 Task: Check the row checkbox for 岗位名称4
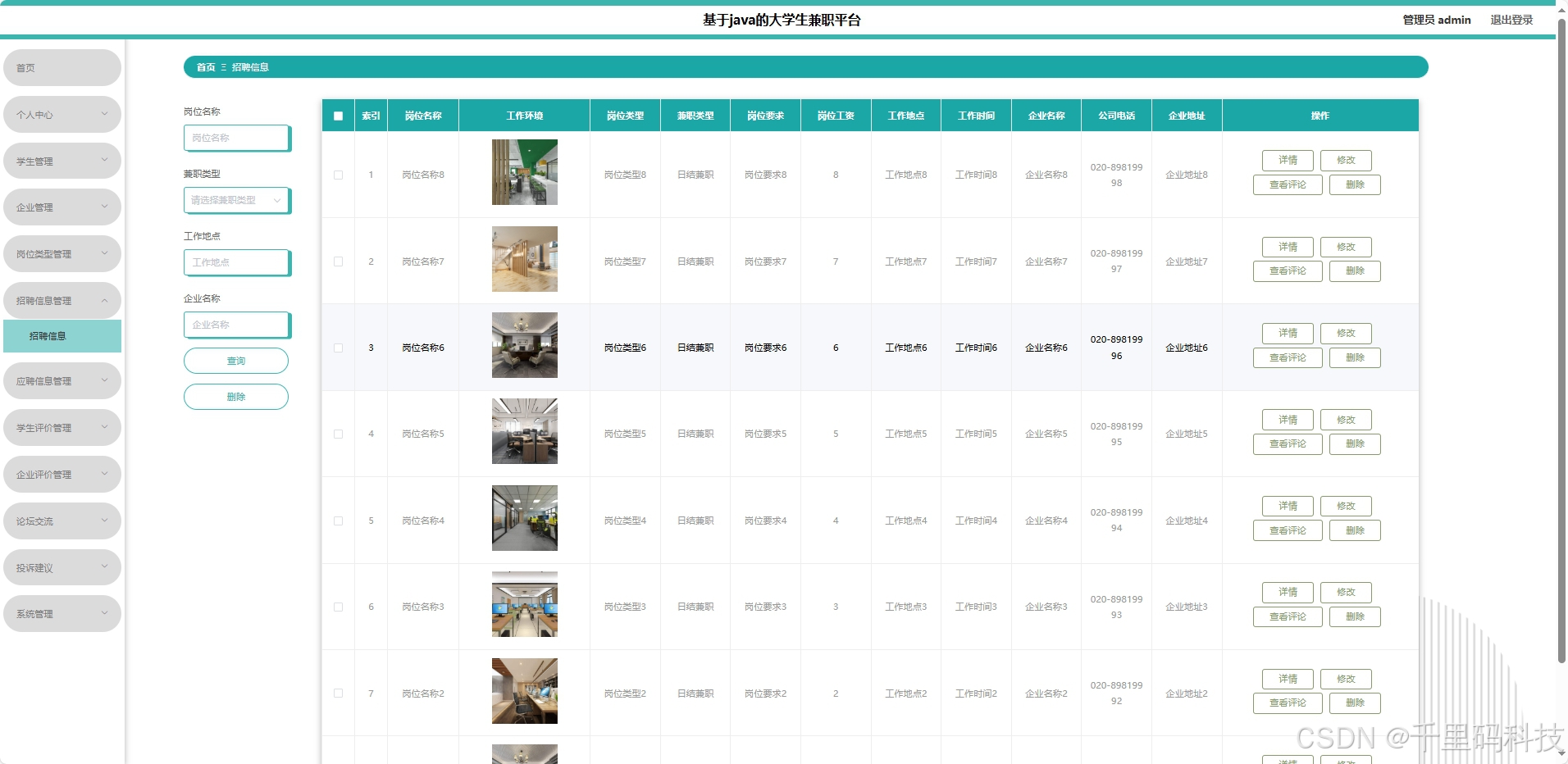coord(338,521)
